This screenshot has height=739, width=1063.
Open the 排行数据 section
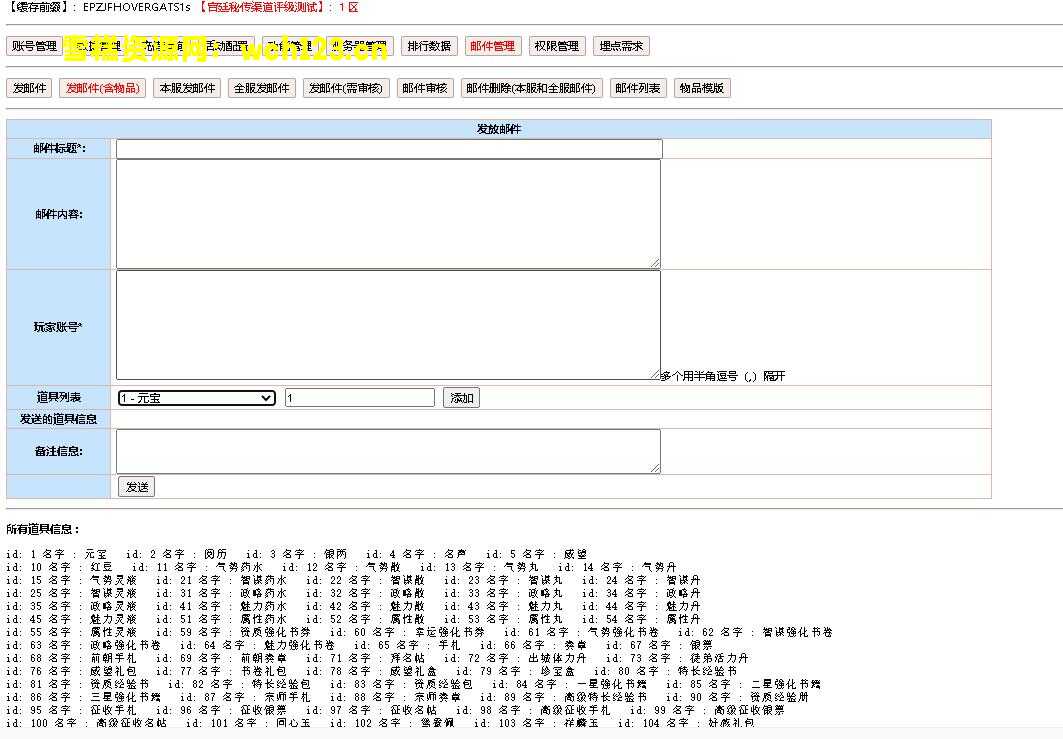click(429, 46)
